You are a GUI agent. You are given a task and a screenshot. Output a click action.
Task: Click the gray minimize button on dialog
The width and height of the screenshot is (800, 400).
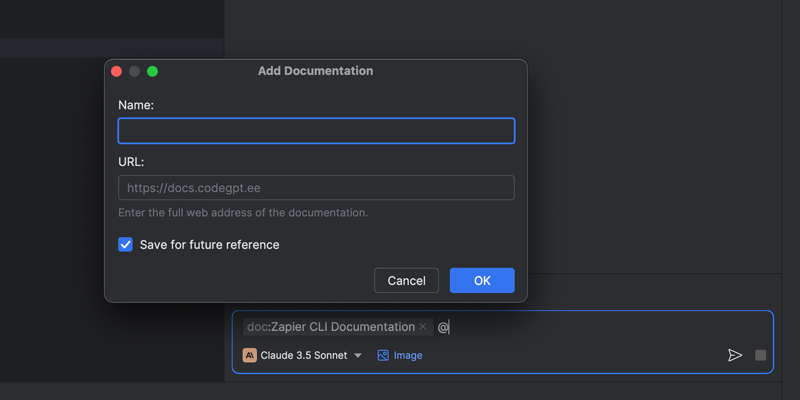click(134, 71)
